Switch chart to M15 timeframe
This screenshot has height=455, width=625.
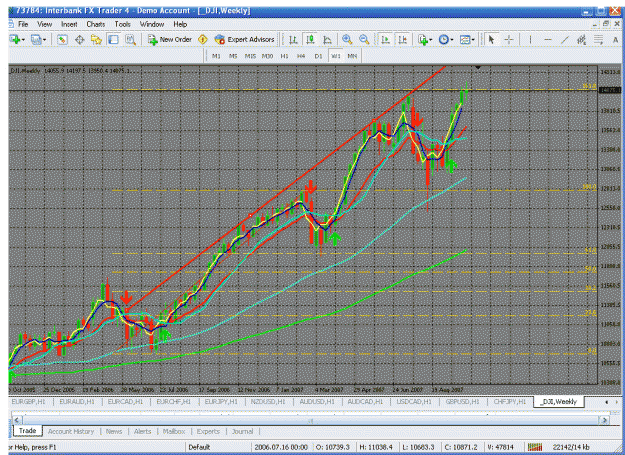(250, 56)
